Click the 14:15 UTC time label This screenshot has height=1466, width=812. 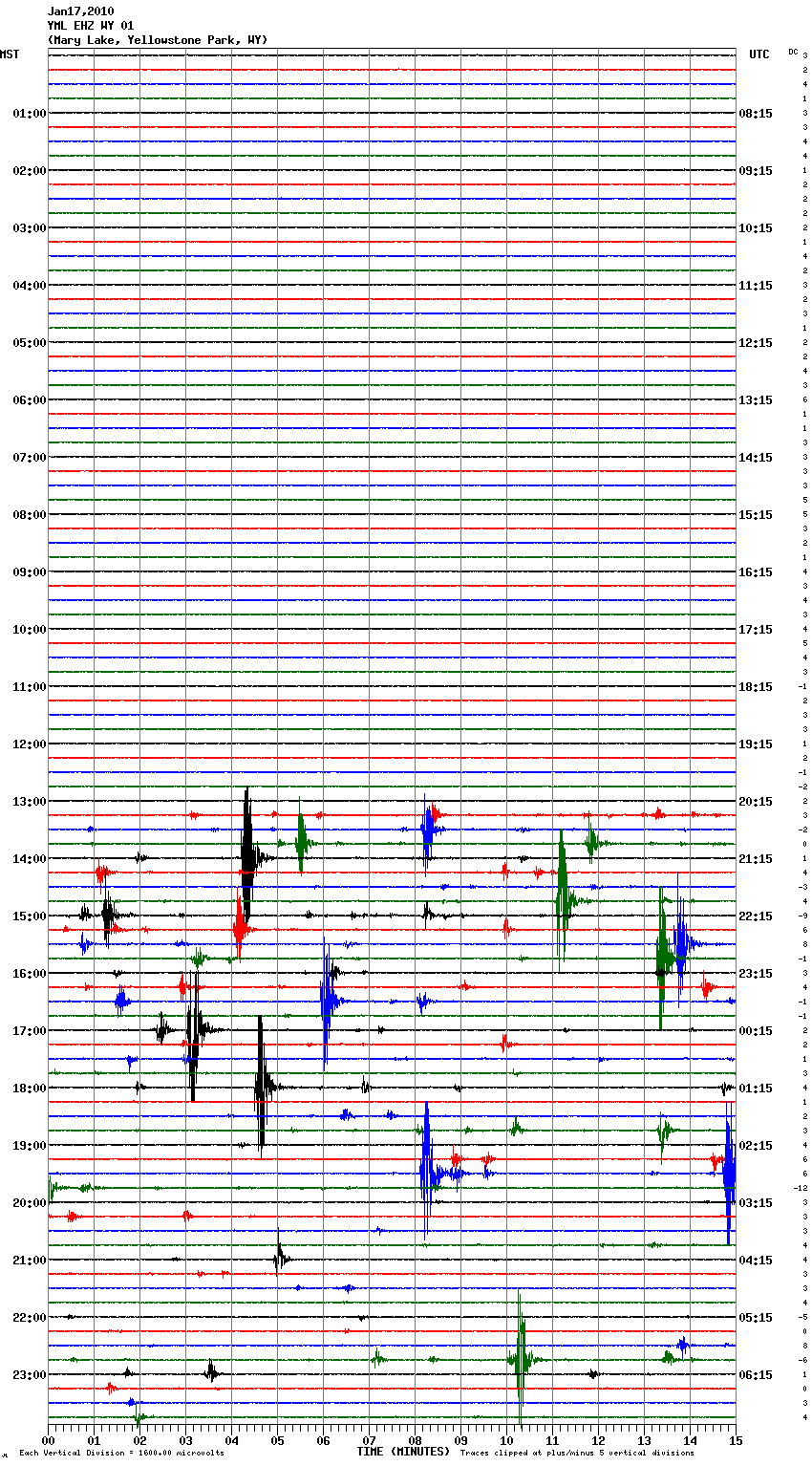(756, 458)
